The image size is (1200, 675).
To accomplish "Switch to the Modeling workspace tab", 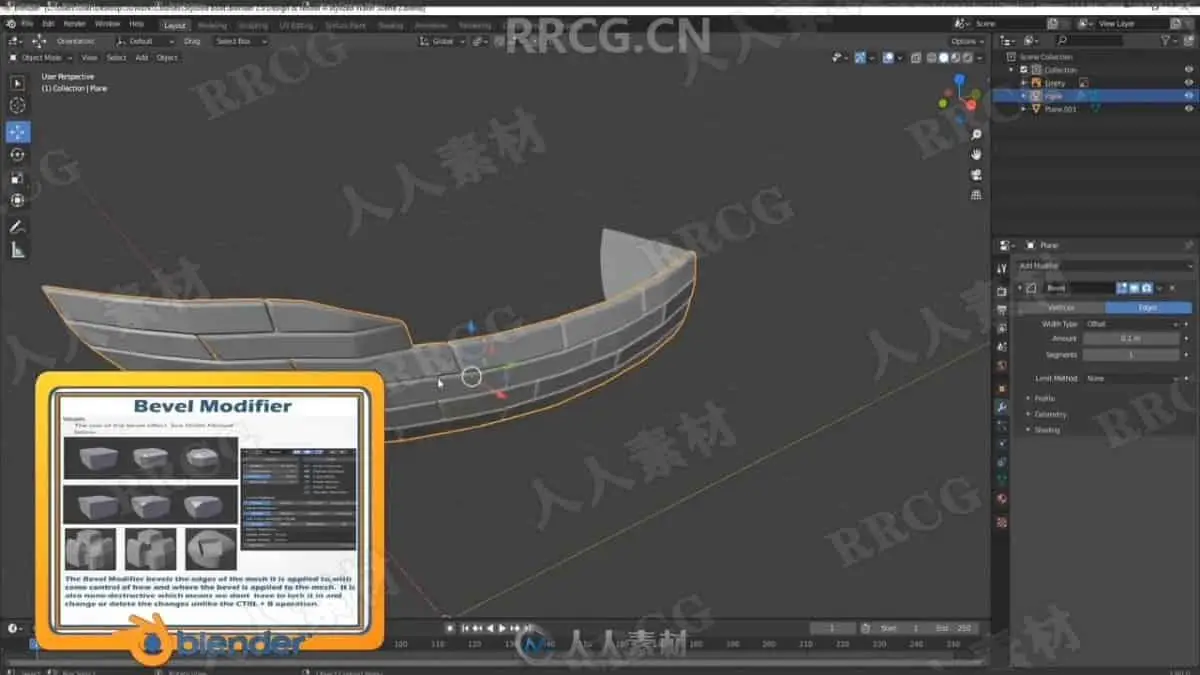I will tap(211, 24).
